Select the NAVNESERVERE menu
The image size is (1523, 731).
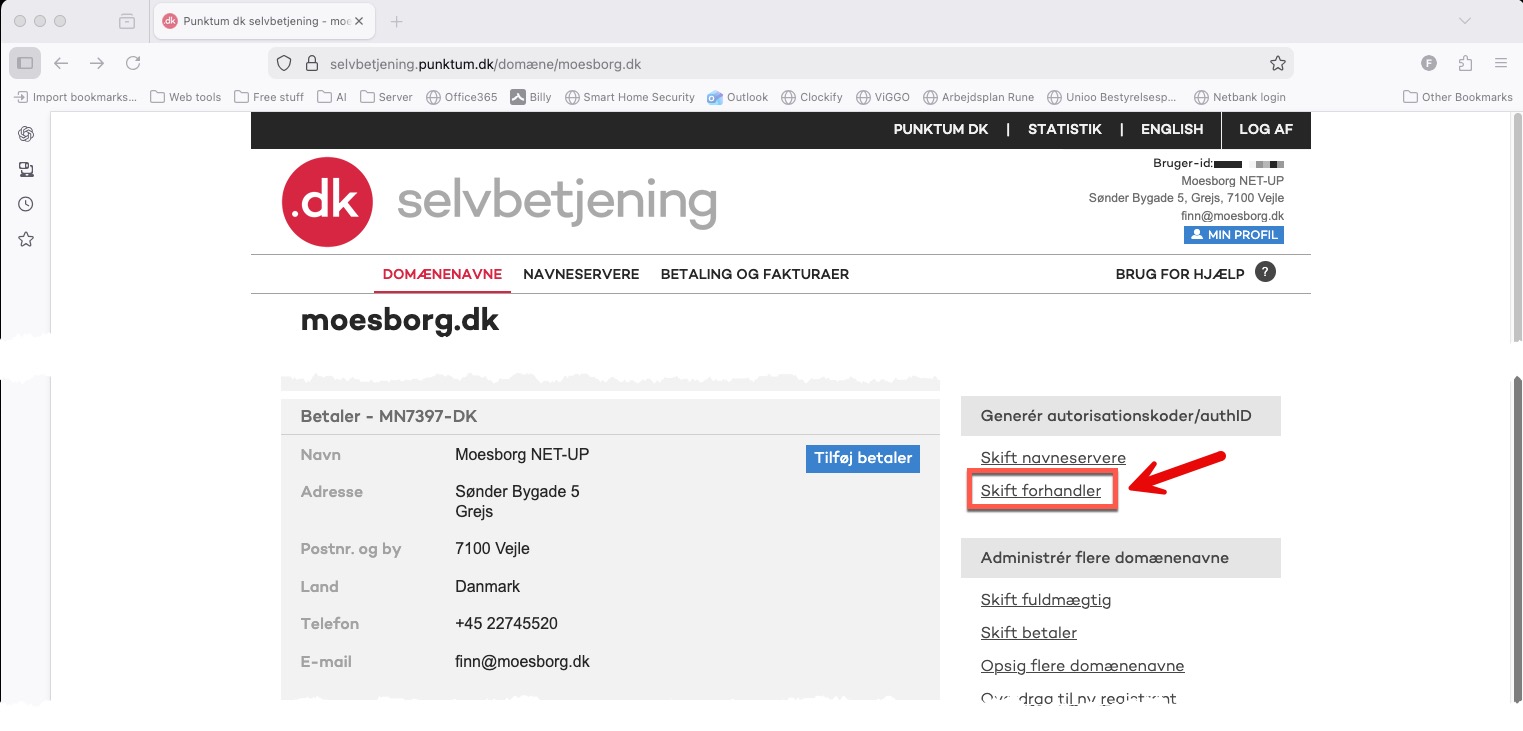[581, 274]
